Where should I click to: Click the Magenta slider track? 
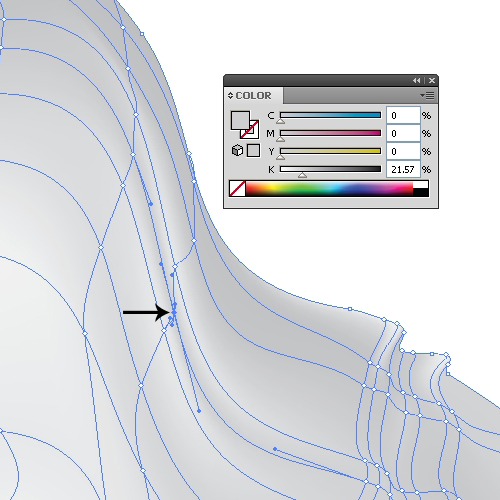click(x=330, y=133)
